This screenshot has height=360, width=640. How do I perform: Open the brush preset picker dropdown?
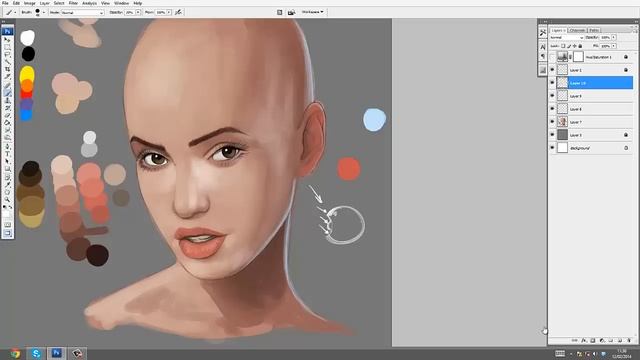44,13
